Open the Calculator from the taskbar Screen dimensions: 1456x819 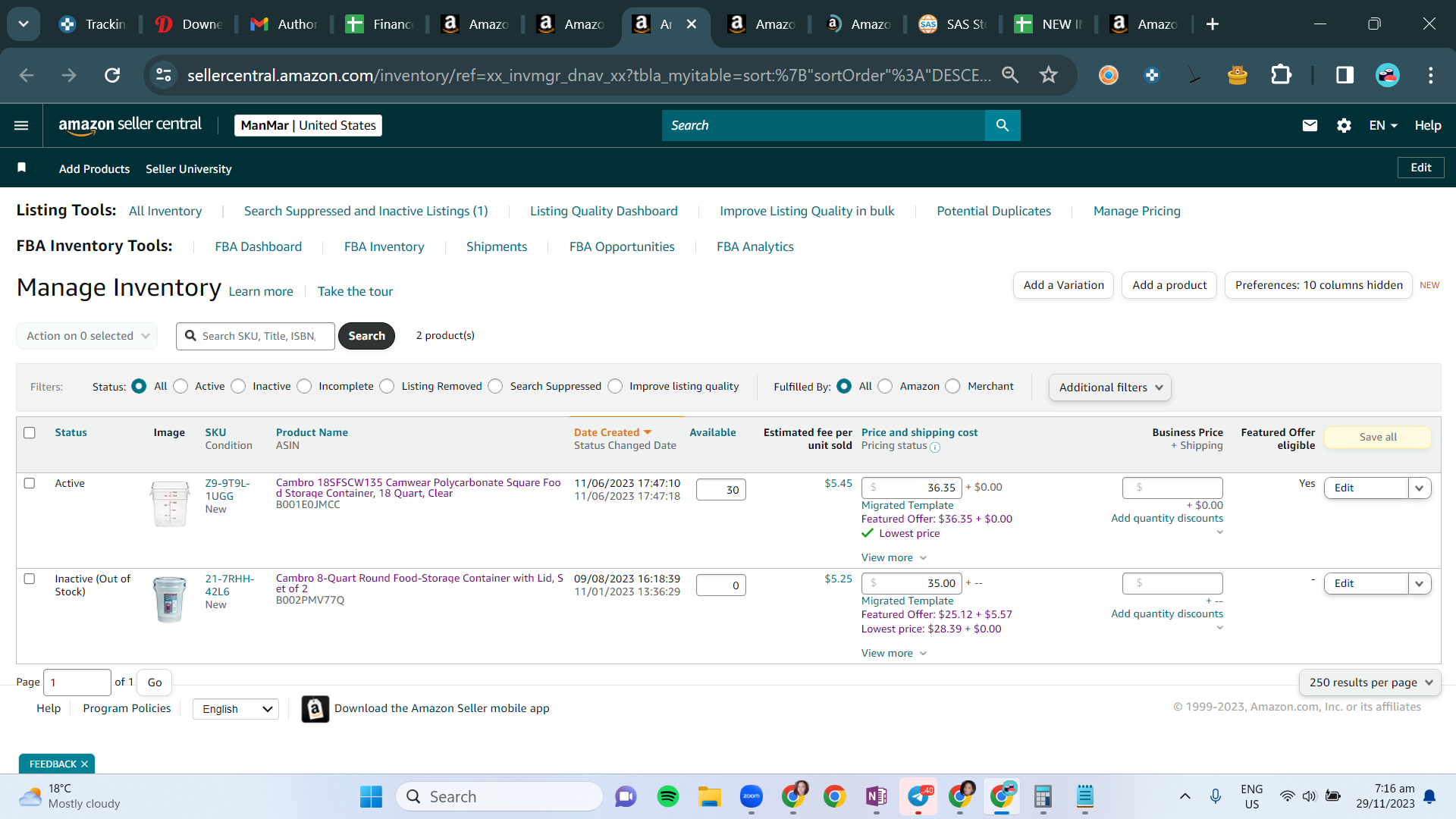(1043, 796)
